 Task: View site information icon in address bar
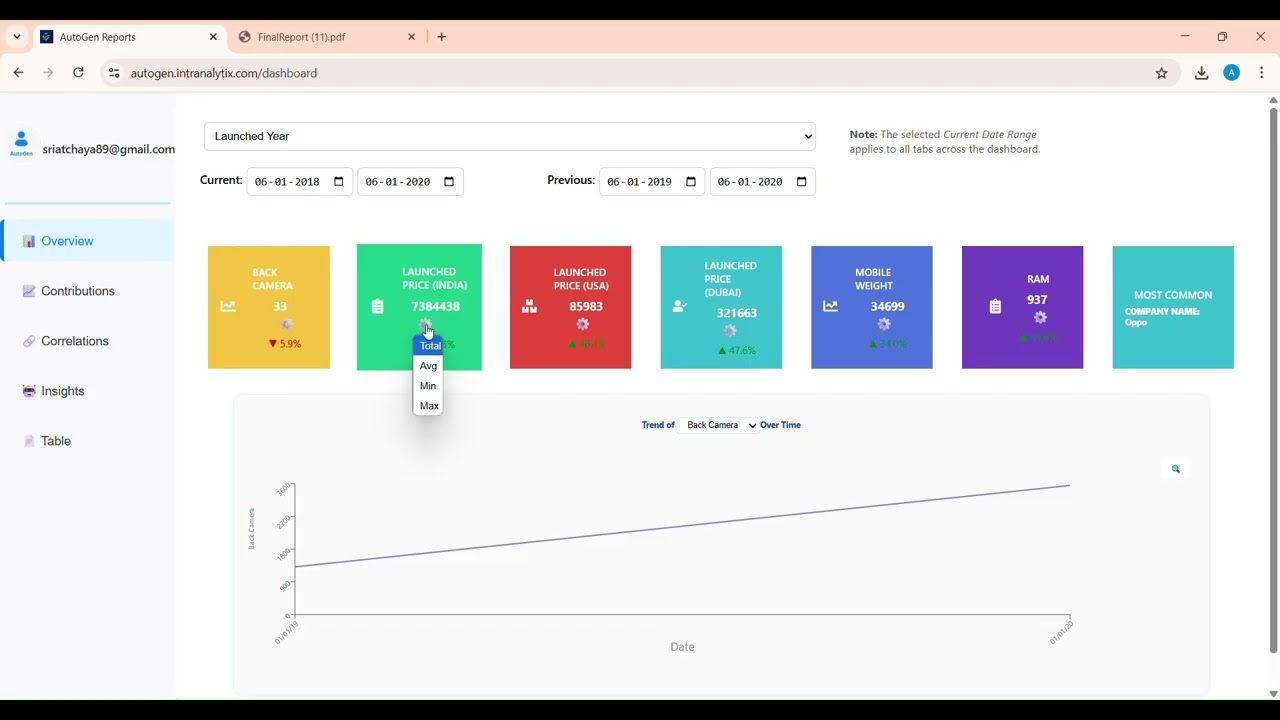click(x=114, y=73)
